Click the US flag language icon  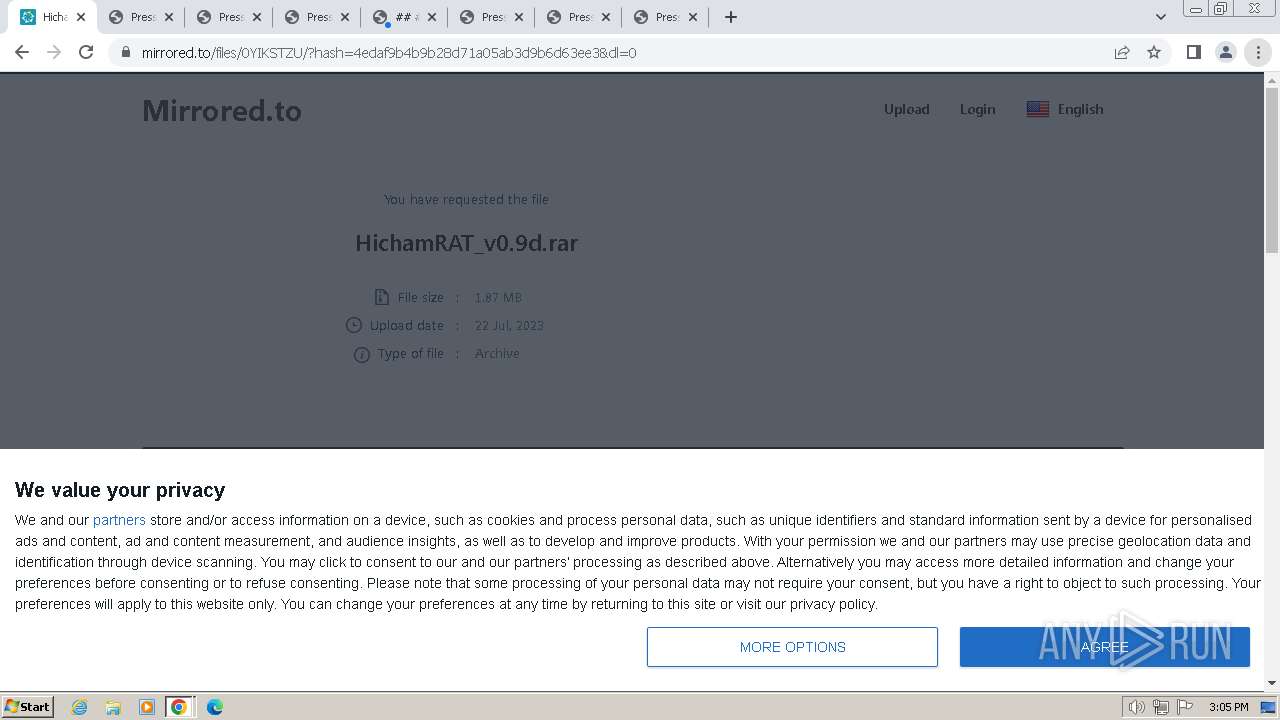pyautogui.click(x=1038, y=109)
